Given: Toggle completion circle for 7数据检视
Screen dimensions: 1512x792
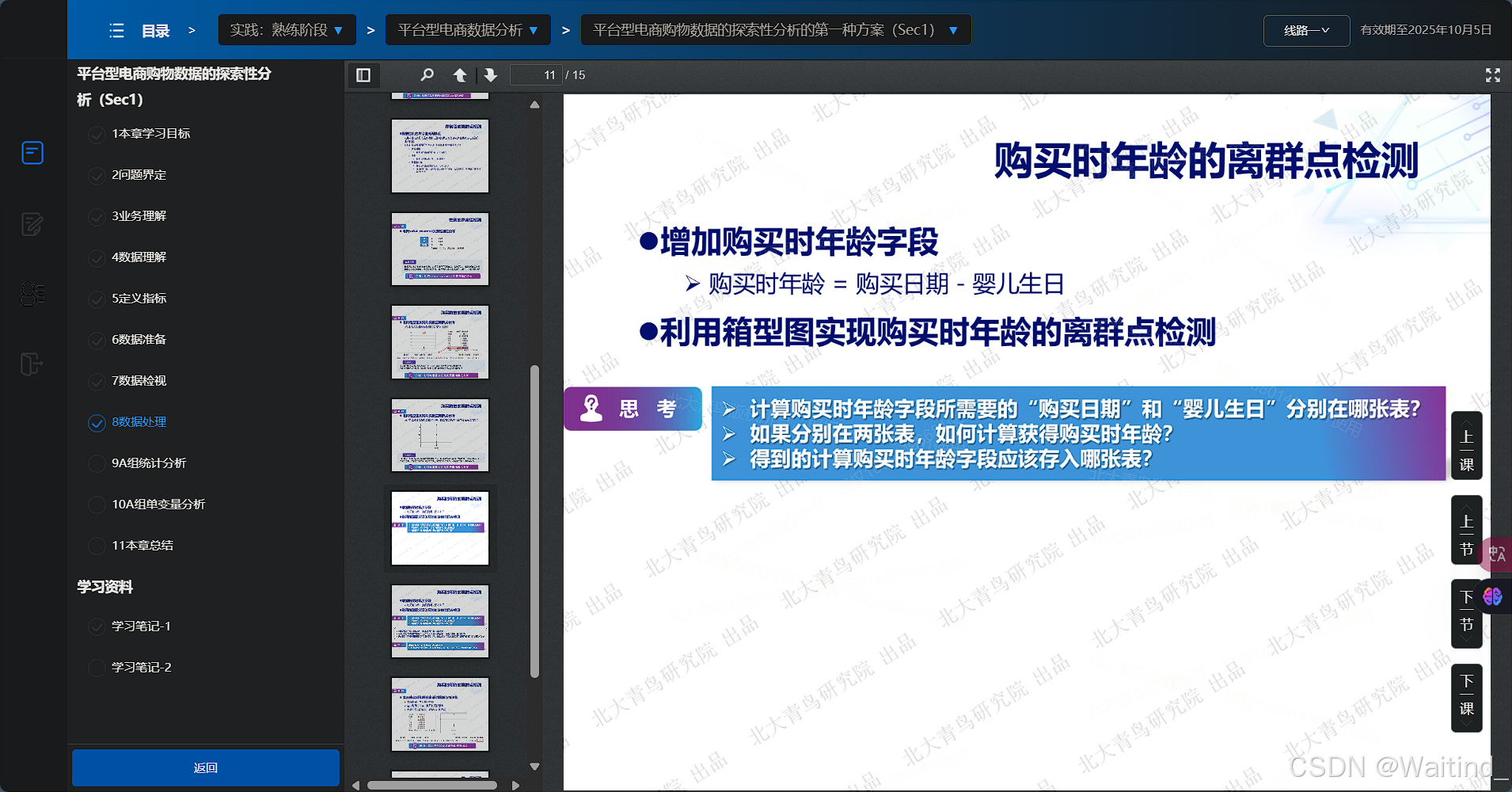Looking at the screenshot, I should pos(97,382).
